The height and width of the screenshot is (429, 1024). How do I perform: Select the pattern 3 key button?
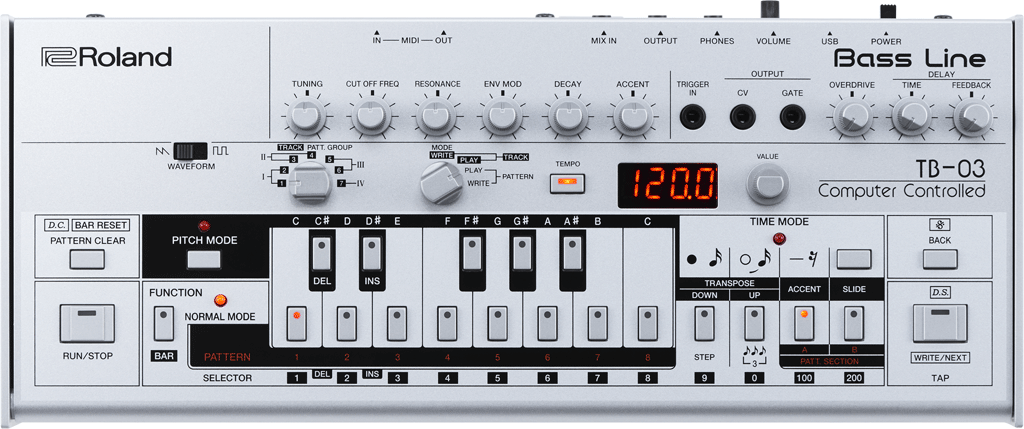click(397, 323)
